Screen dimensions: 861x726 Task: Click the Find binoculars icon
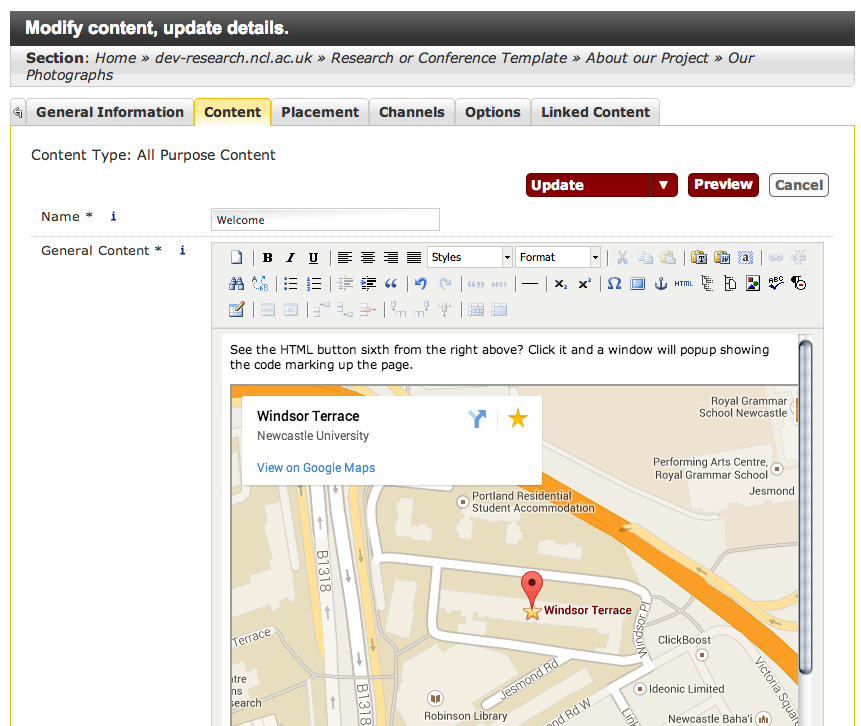[237, 284]
